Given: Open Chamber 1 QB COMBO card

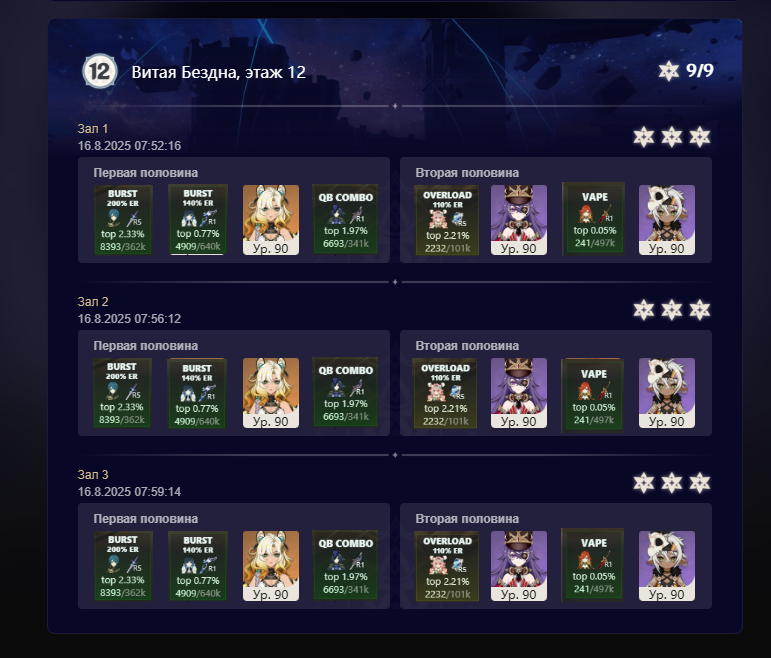Looking at the screenshot, I should point(345,219).
